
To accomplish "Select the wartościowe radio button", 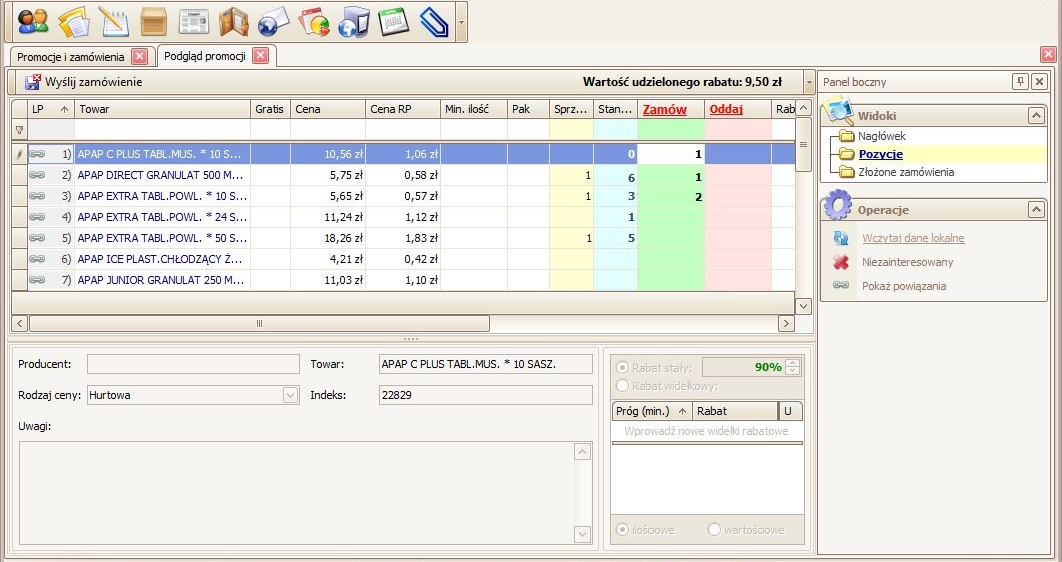I will point(714,530).
